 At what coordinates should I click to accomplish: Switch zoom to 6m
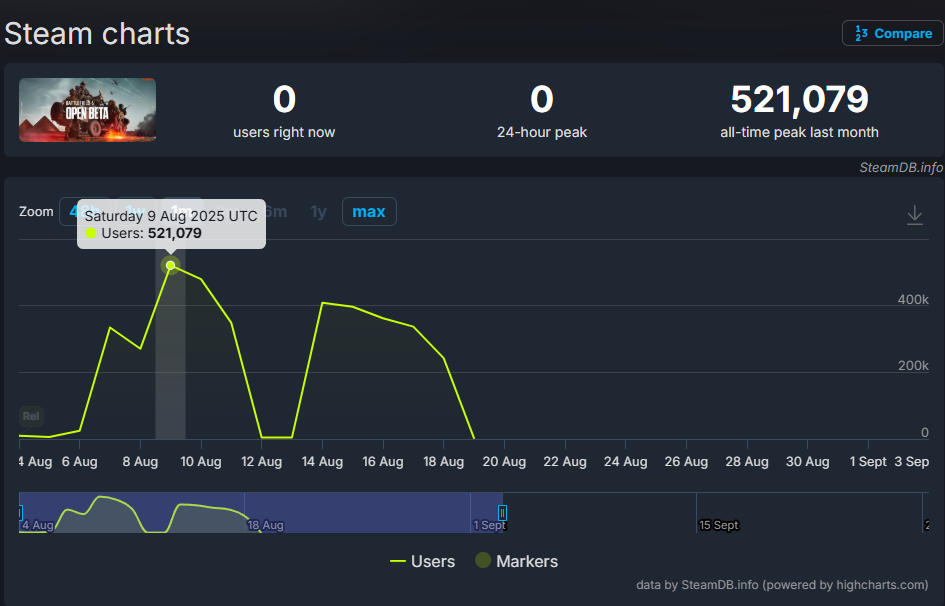click(276, 212)
